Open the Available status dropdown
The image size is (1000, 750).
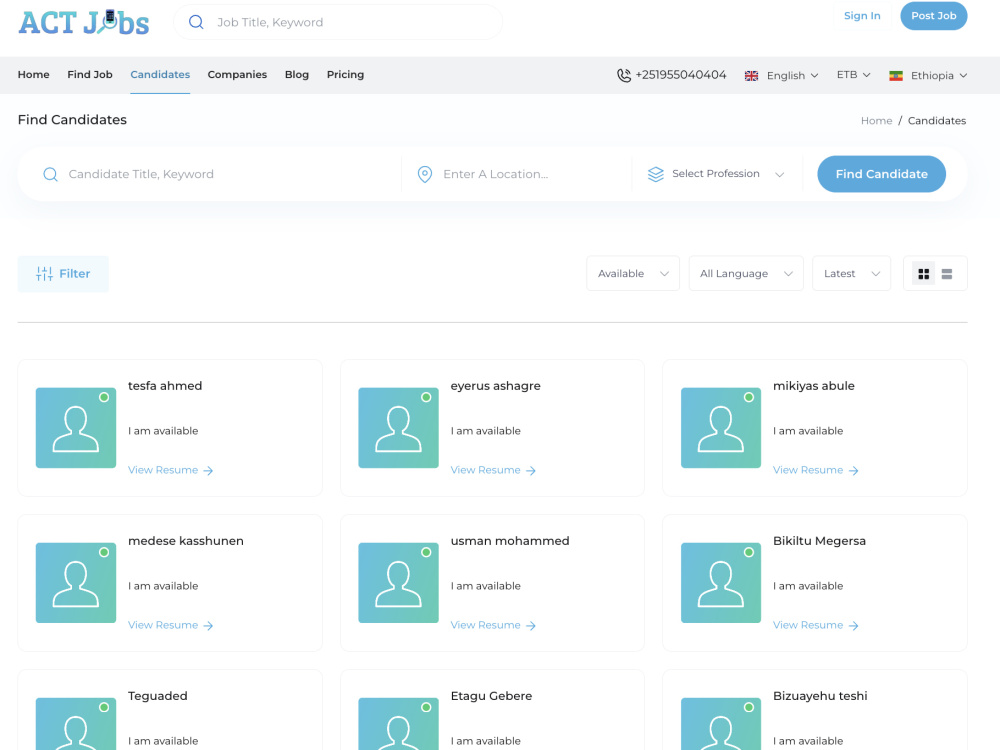click(633, 274)
